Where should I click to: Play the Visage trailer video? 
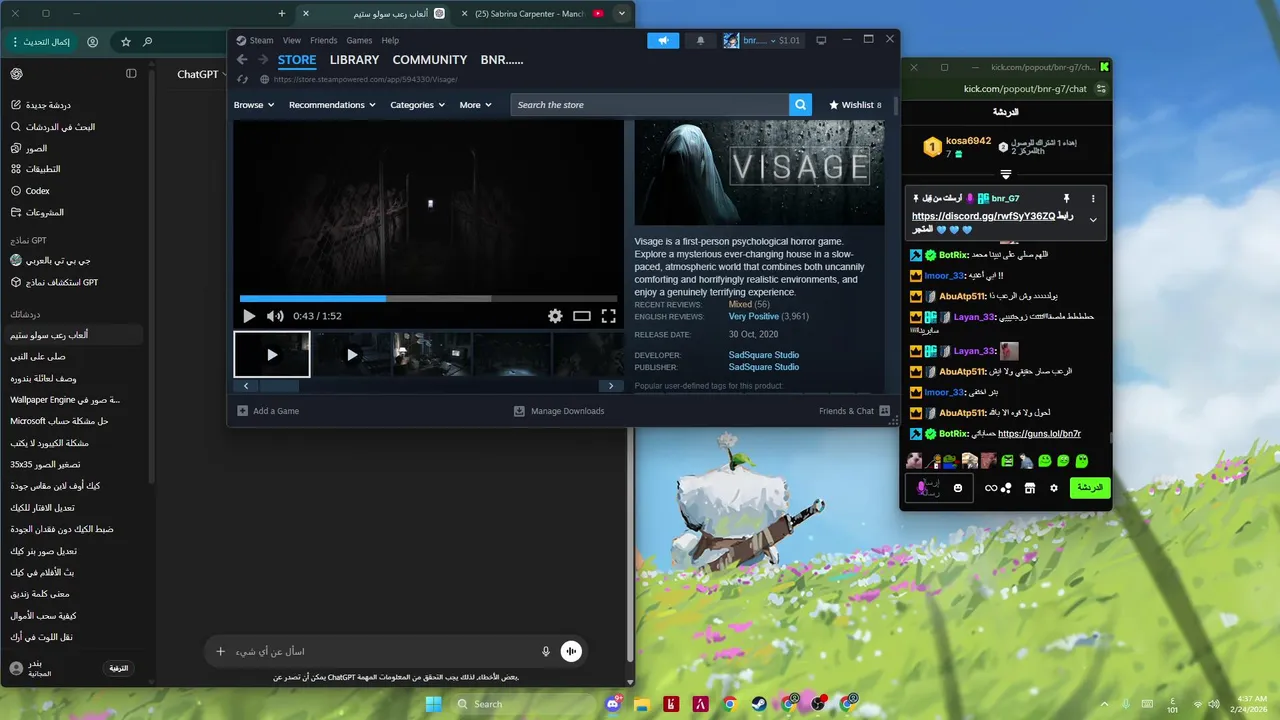[249, 316]
